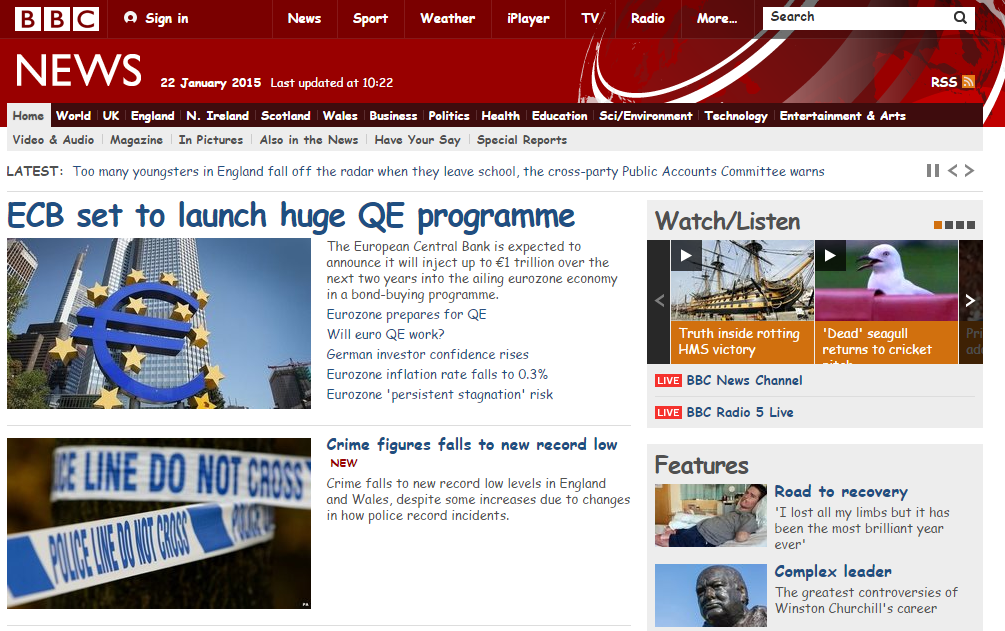This screenshot has width=1005, height=631.
Task: Open the Magazine page
Action: pos(137,140)
